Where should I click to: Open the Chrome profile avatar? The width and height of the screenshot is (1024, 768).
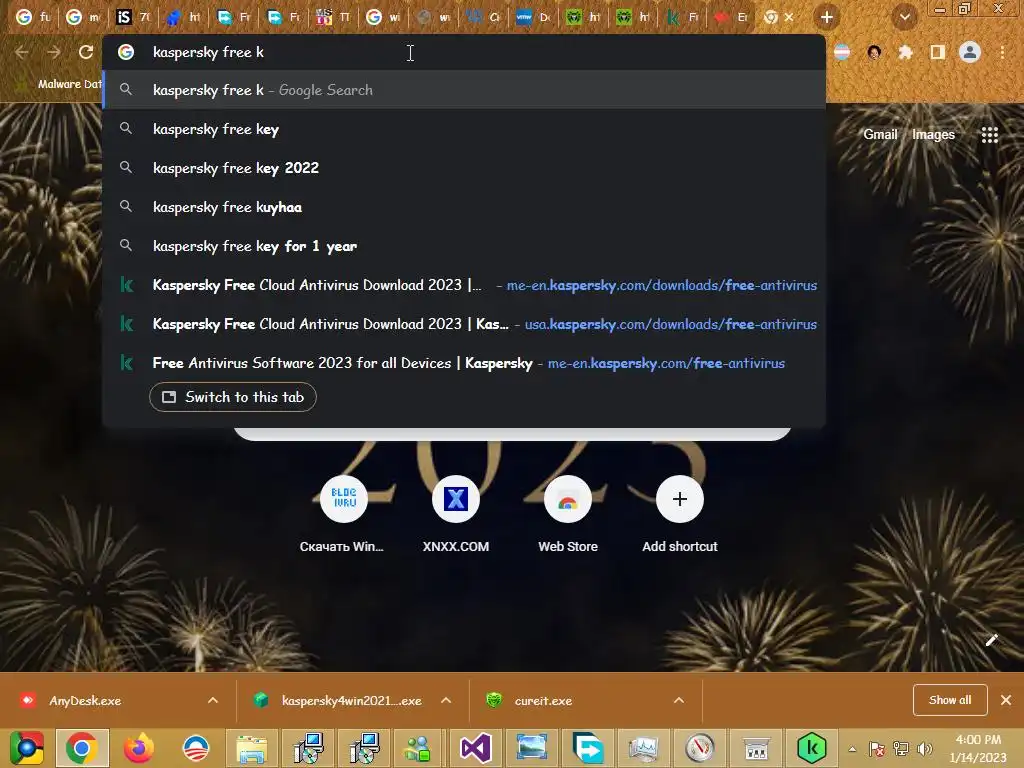[x=970, y=52]
